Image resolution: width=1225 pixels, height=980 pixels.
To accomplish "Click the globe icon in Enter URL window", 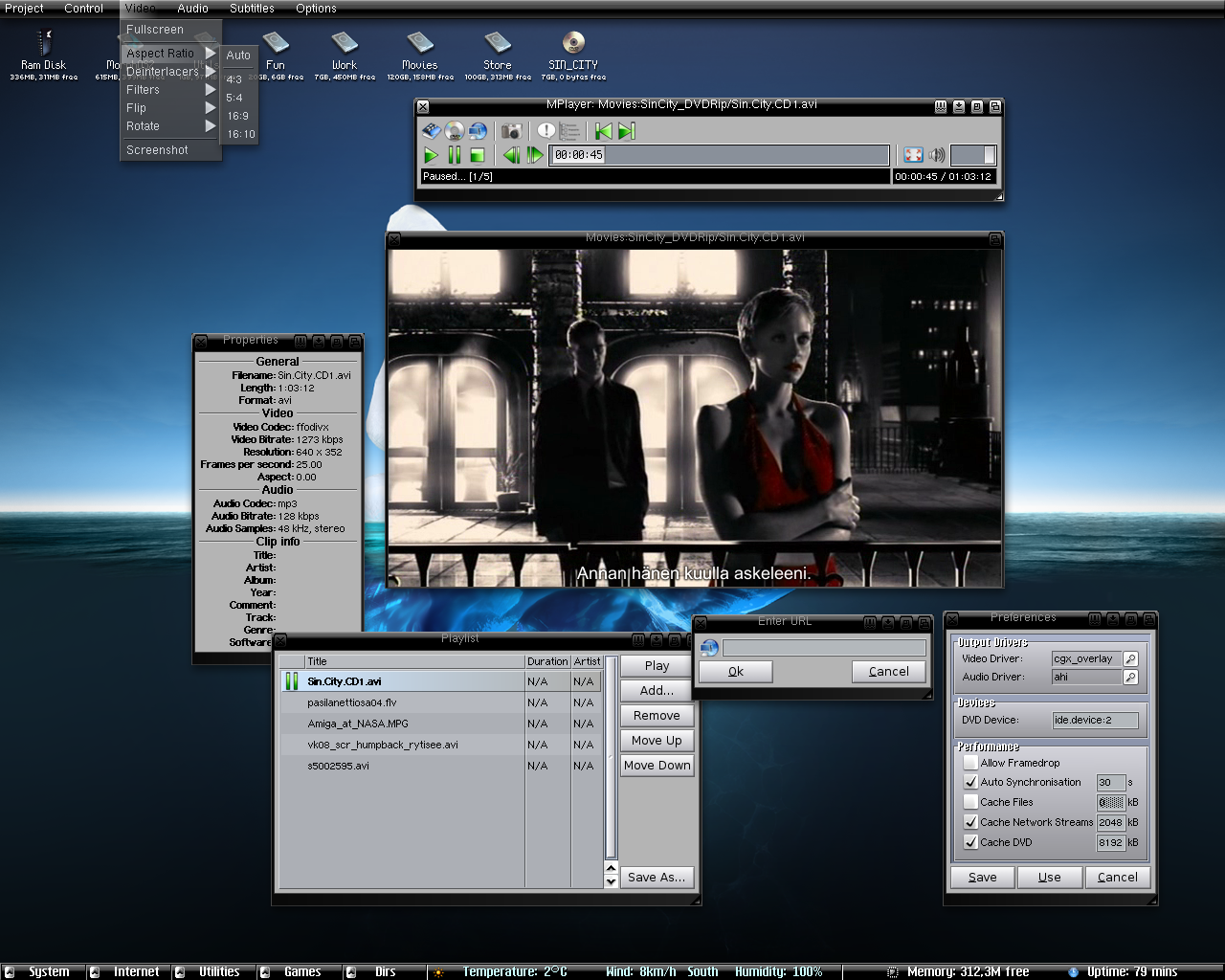I will click(709, 648).
